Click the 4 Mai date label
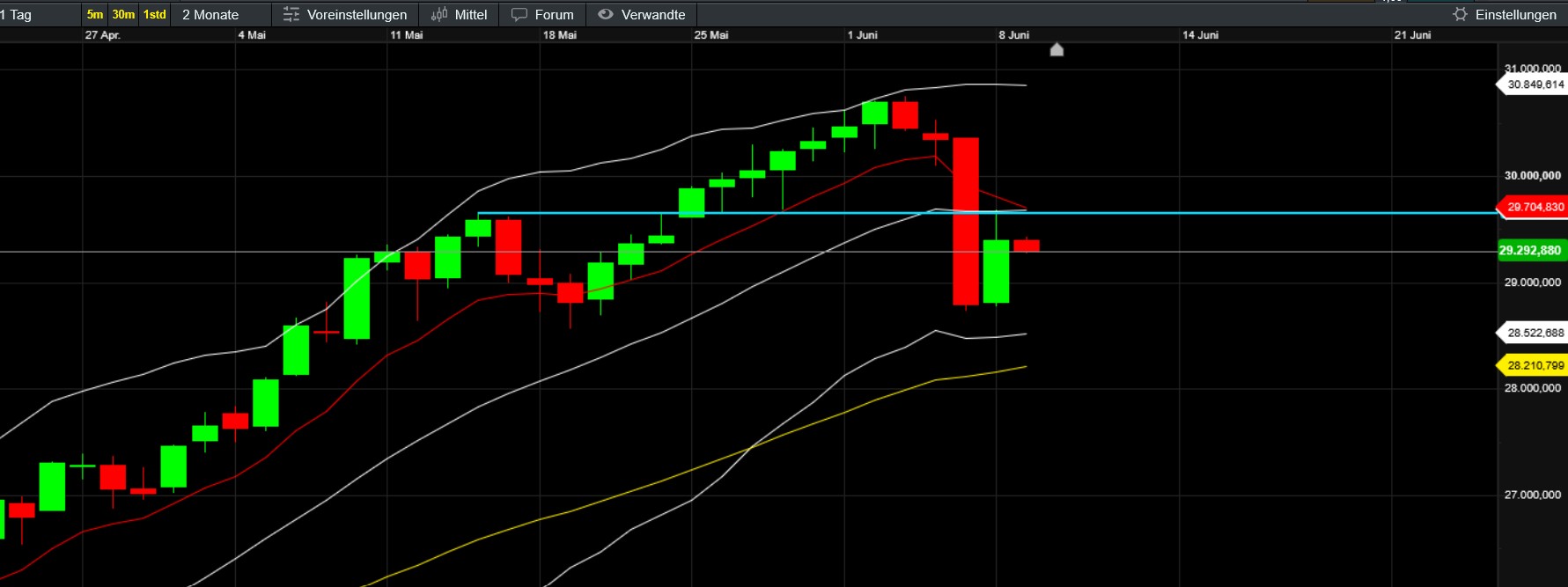The width and height of the screenshot is (1568, 587). coord(252,35)
